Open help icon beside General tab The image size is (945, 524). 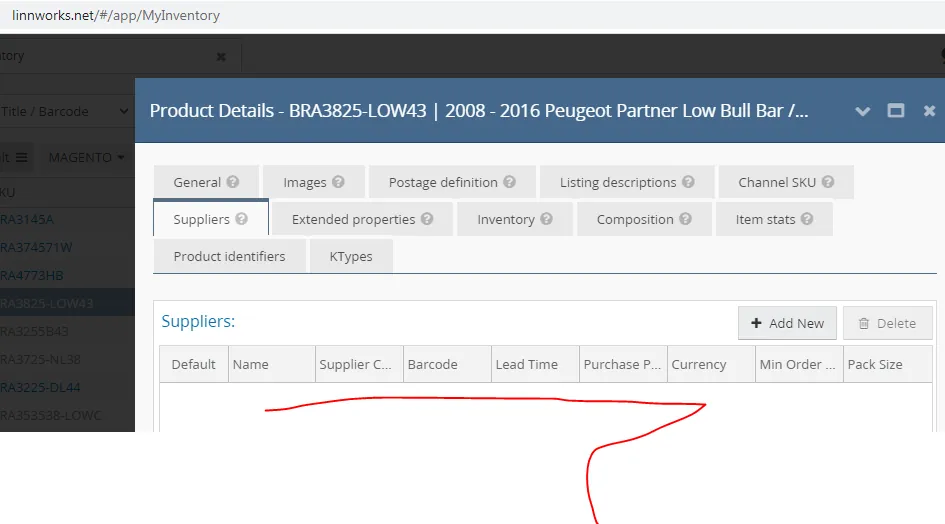click(x=233, y=182)
